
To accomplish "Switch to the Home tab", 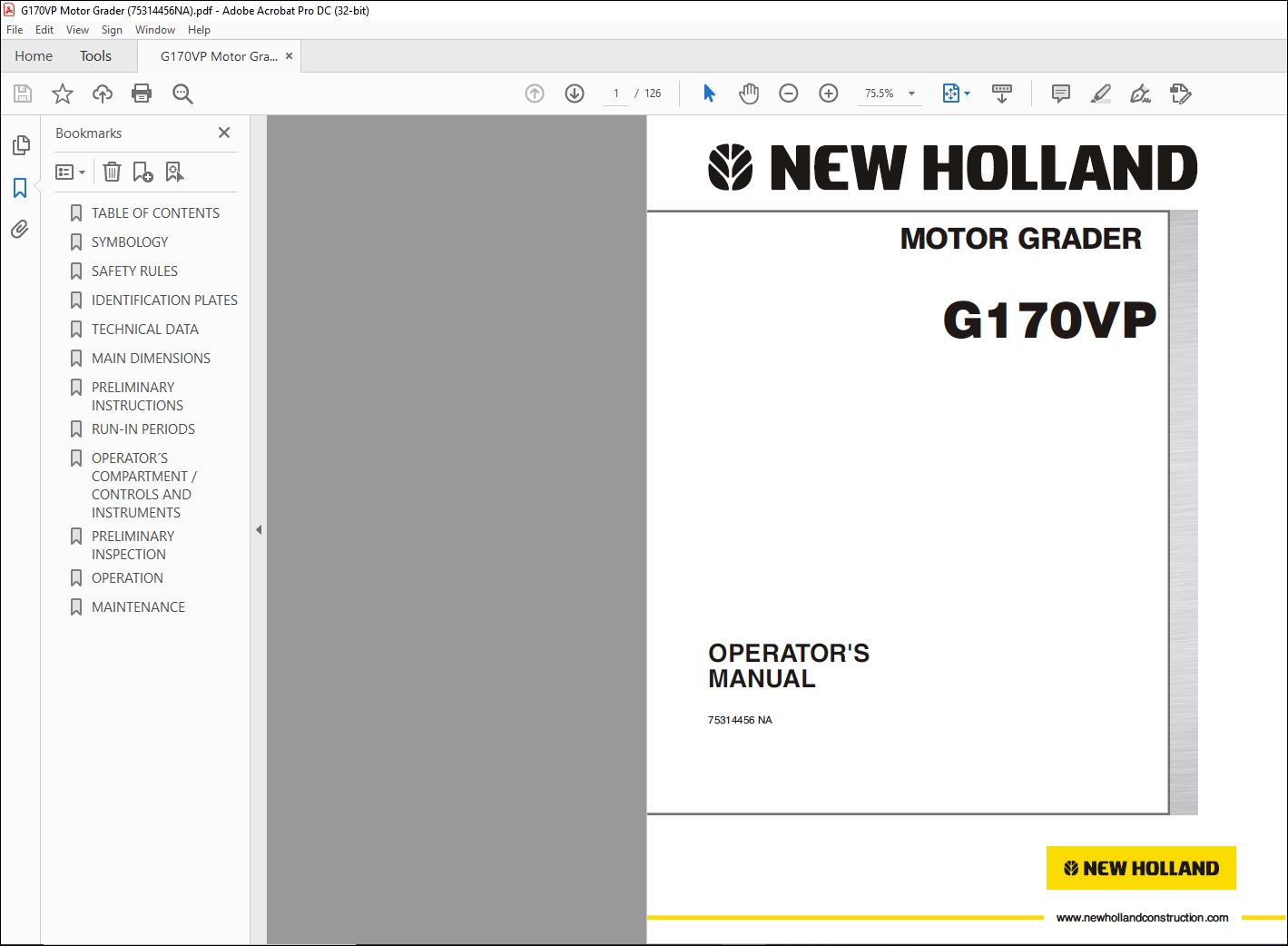I will pos(34,56).
